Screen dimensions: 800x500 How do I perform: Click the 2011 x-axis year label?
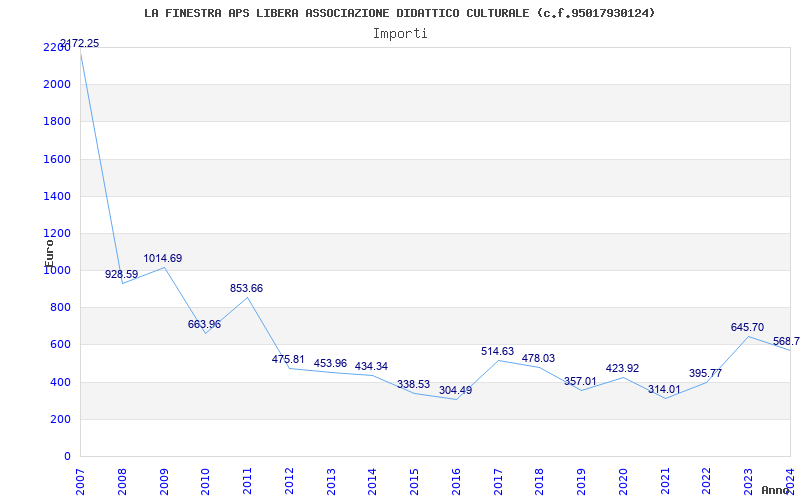click(247, 482)
